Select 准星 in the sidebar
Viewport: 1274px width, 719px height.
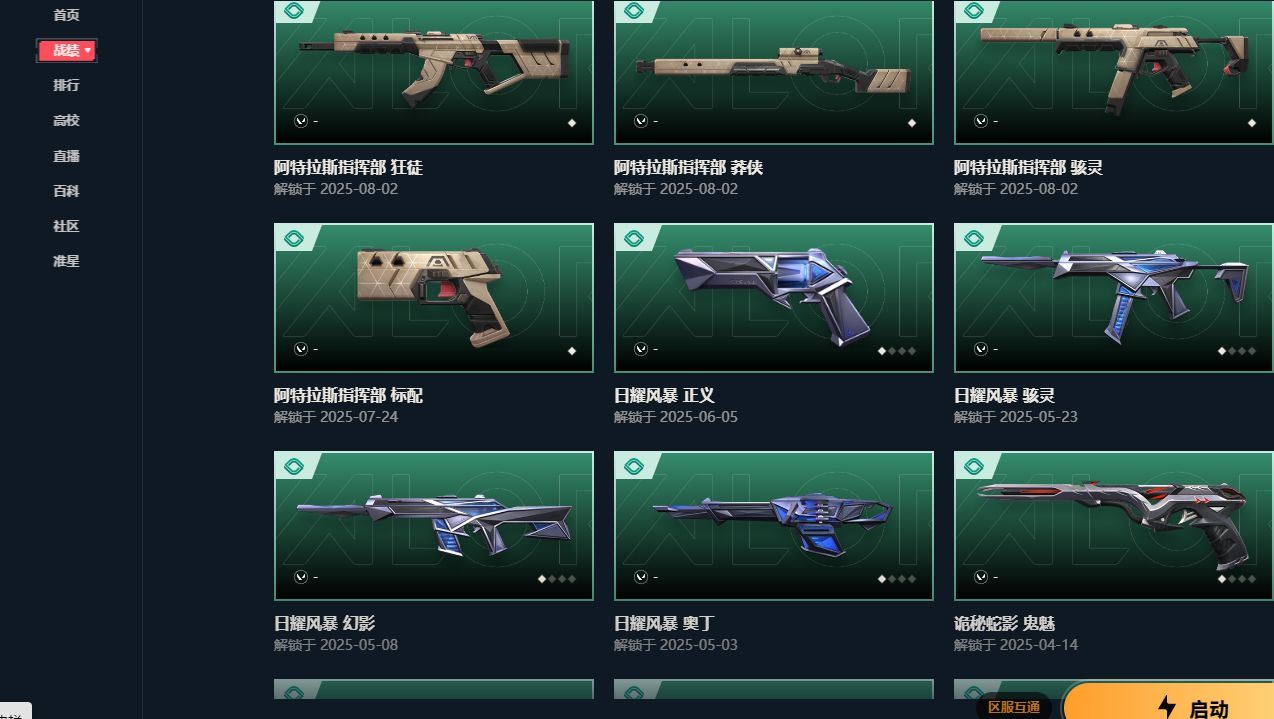pyautogui.click(x=66, y=261)
